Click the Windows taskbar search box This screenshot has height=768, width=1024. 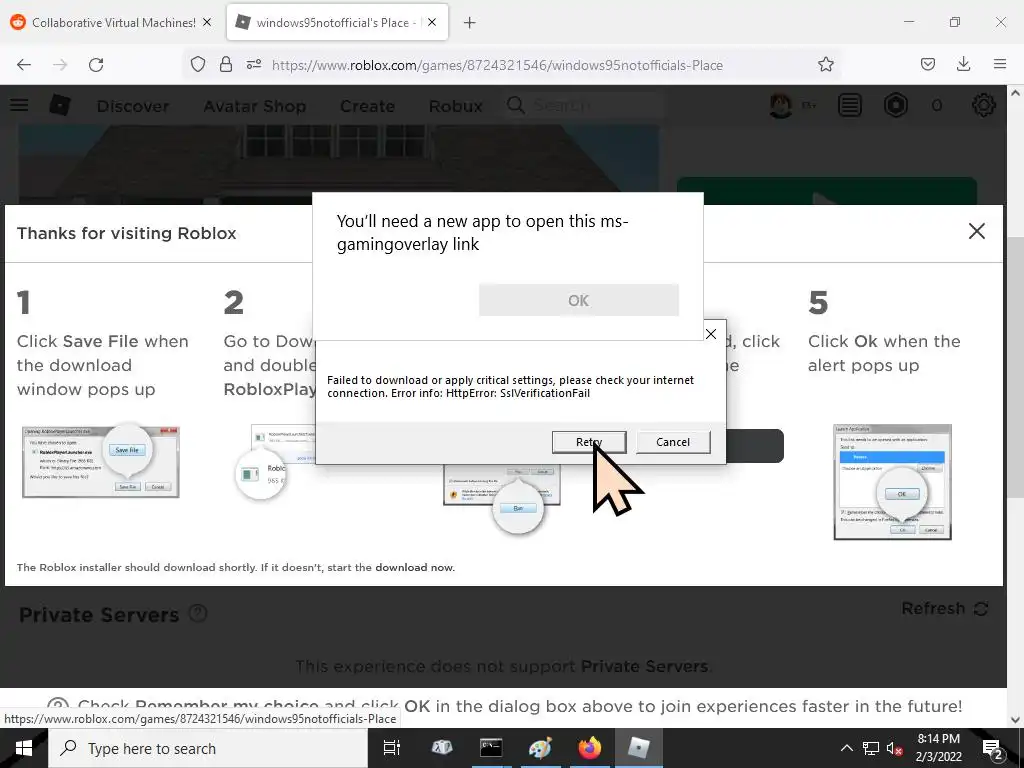tap(208, 748)
